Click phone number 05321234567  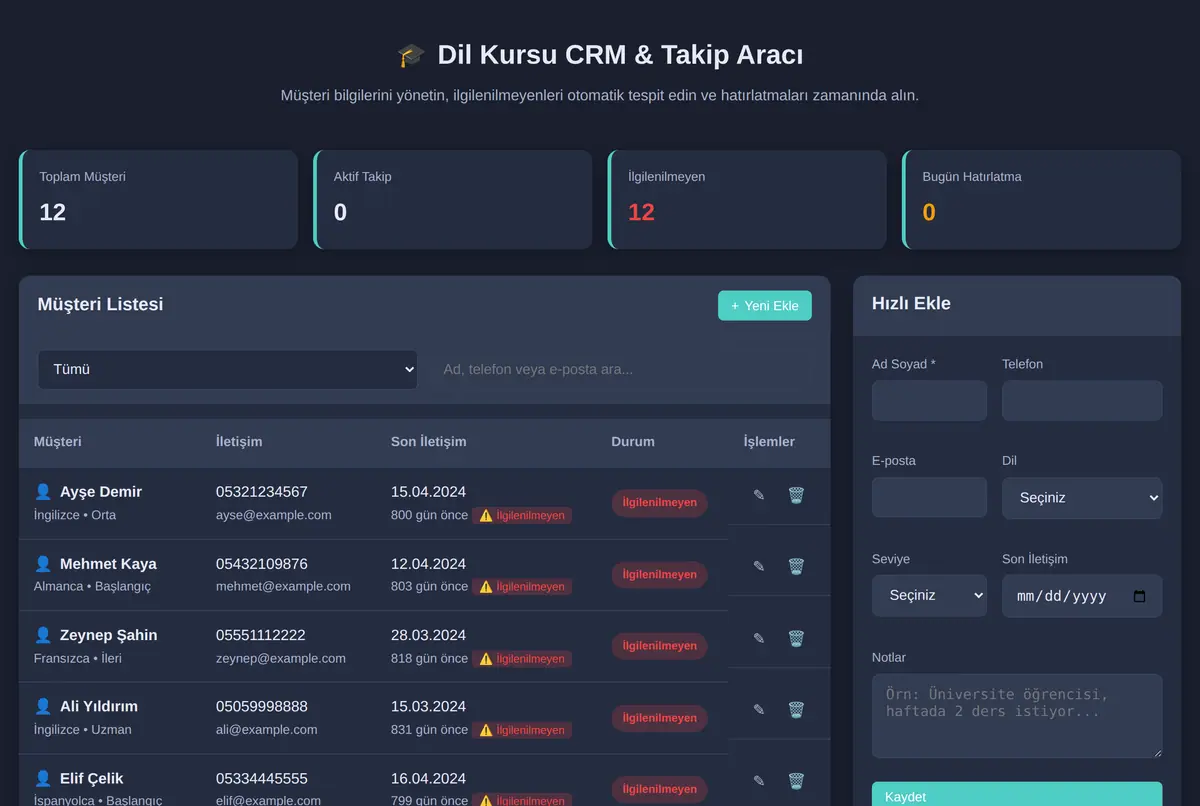click(x=262, y=492)
